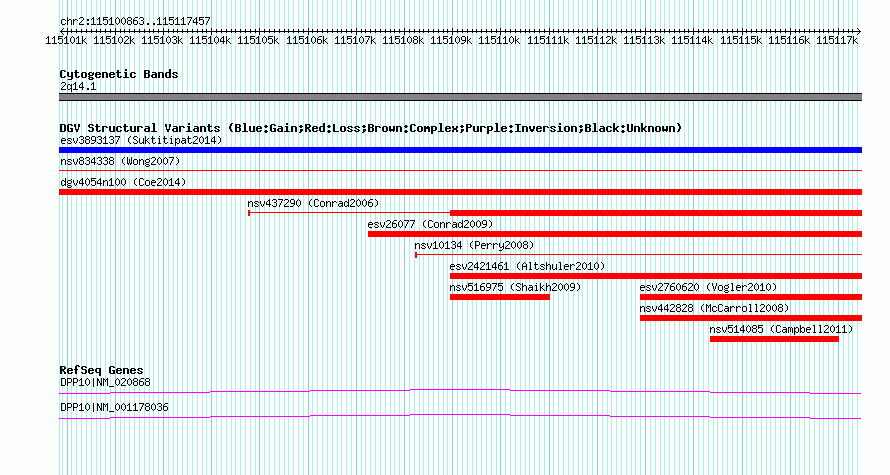Click the 115107k ruler label
The width and height of the screenshot is (890, 475).
[x=355, y=41]
